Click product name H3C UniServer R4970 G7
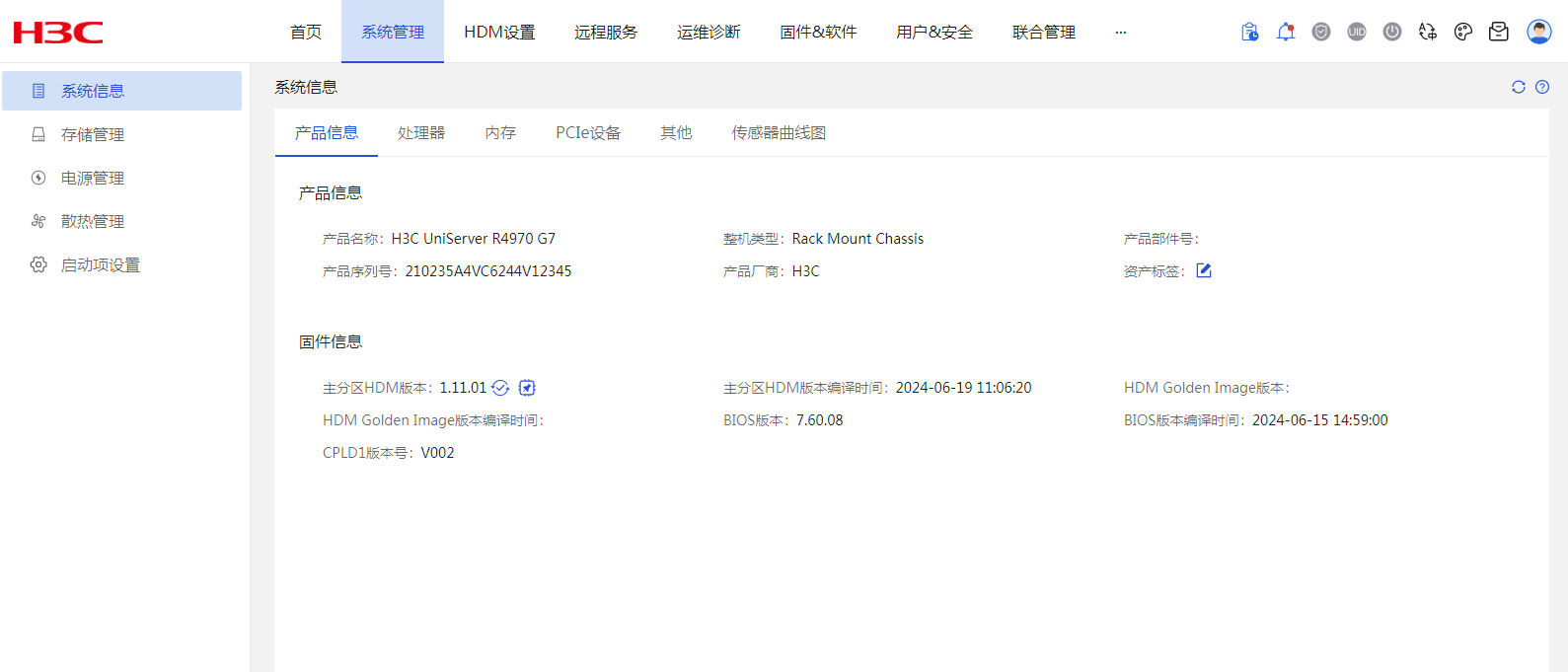The height and width of the screenshot is (672, 1568). tap(474, 239)
